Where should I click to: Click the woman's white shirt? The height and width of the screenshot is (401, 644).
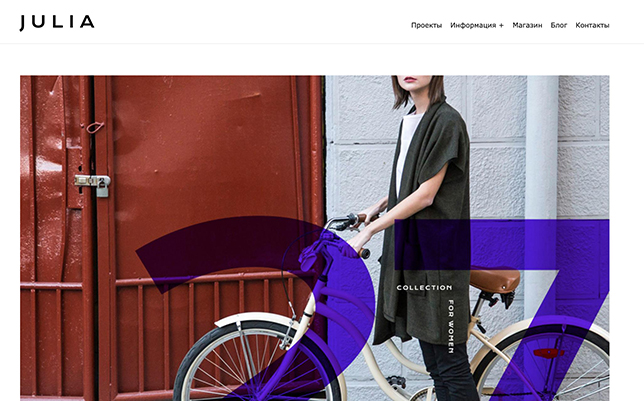click(407, 152)
